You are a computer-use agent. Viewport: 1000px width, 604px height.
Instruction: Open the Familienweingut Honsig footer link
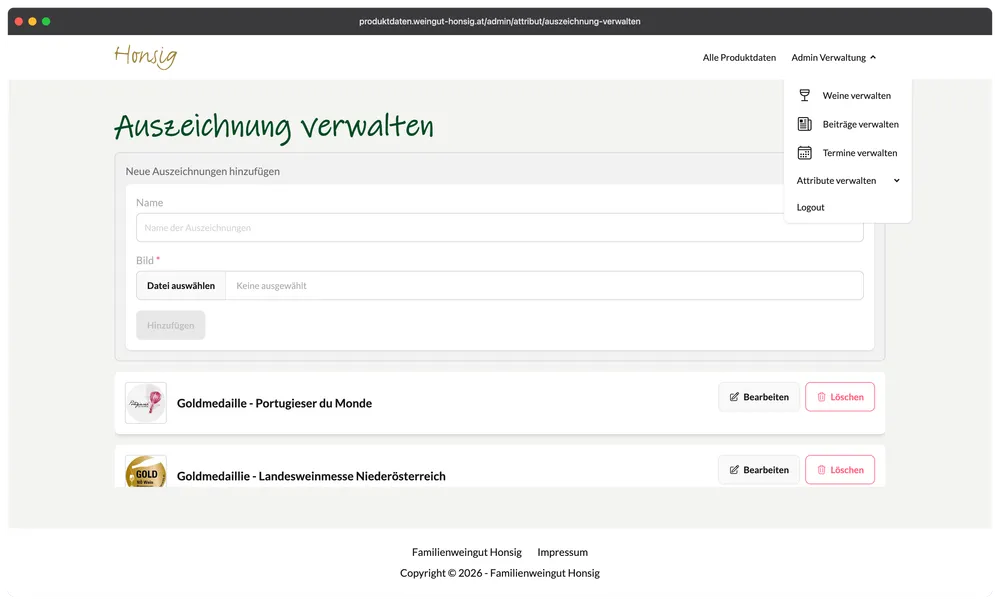coord(467,552)
